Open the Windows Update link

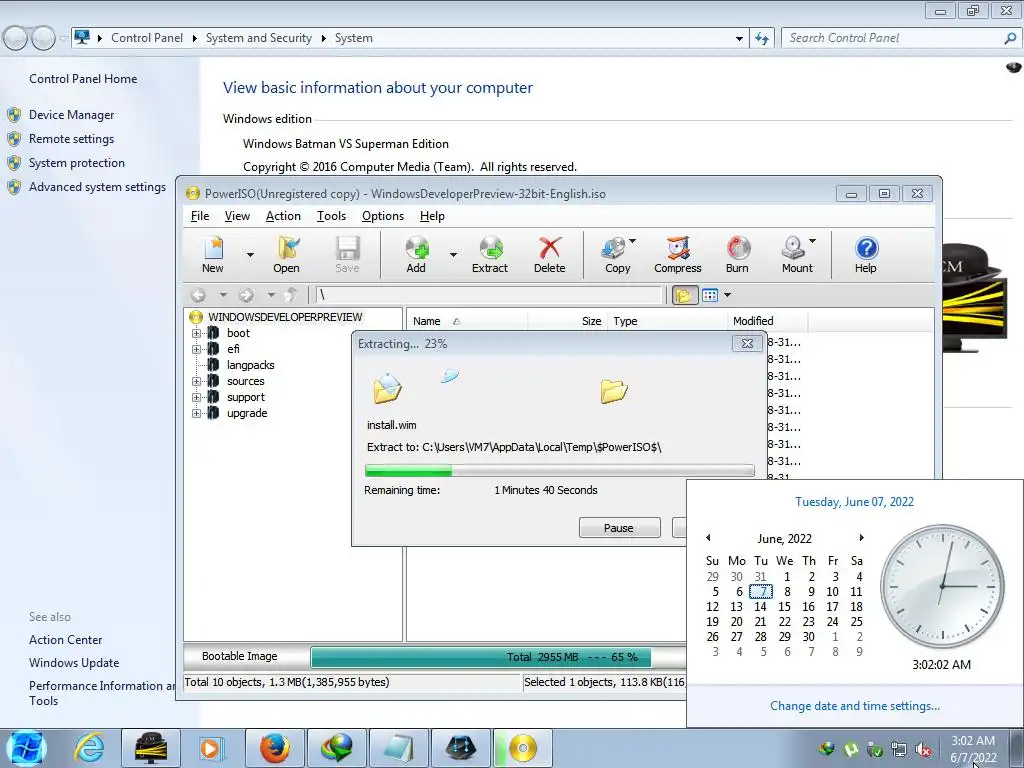point(74,663)
